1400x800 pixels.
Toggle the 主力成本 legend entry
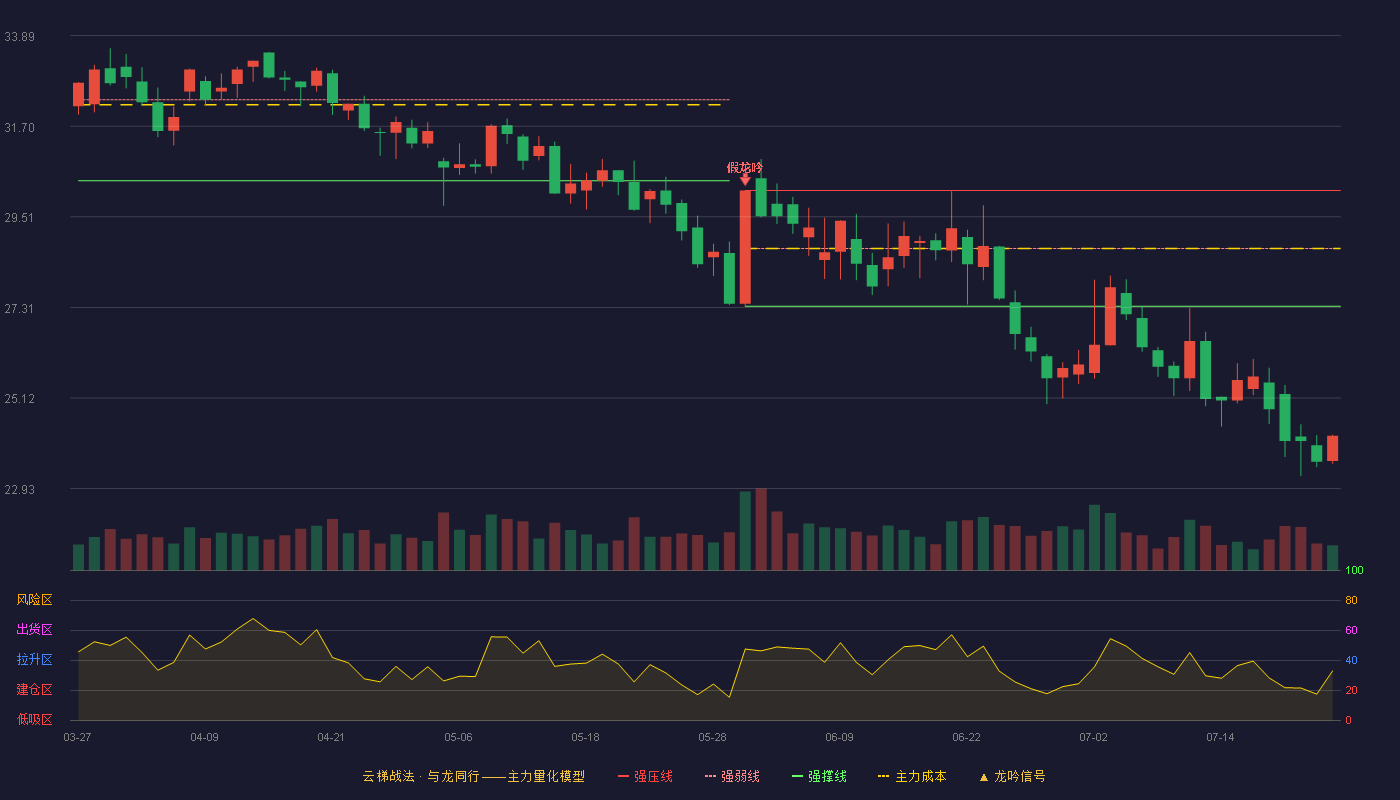pos(911,776)
